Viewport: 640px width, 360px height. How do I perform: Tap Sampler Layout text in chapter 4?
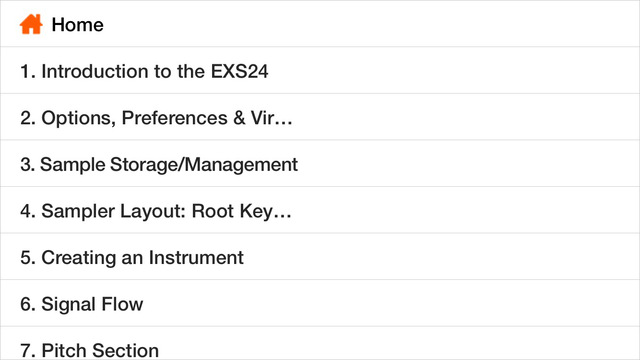[114, 211]
